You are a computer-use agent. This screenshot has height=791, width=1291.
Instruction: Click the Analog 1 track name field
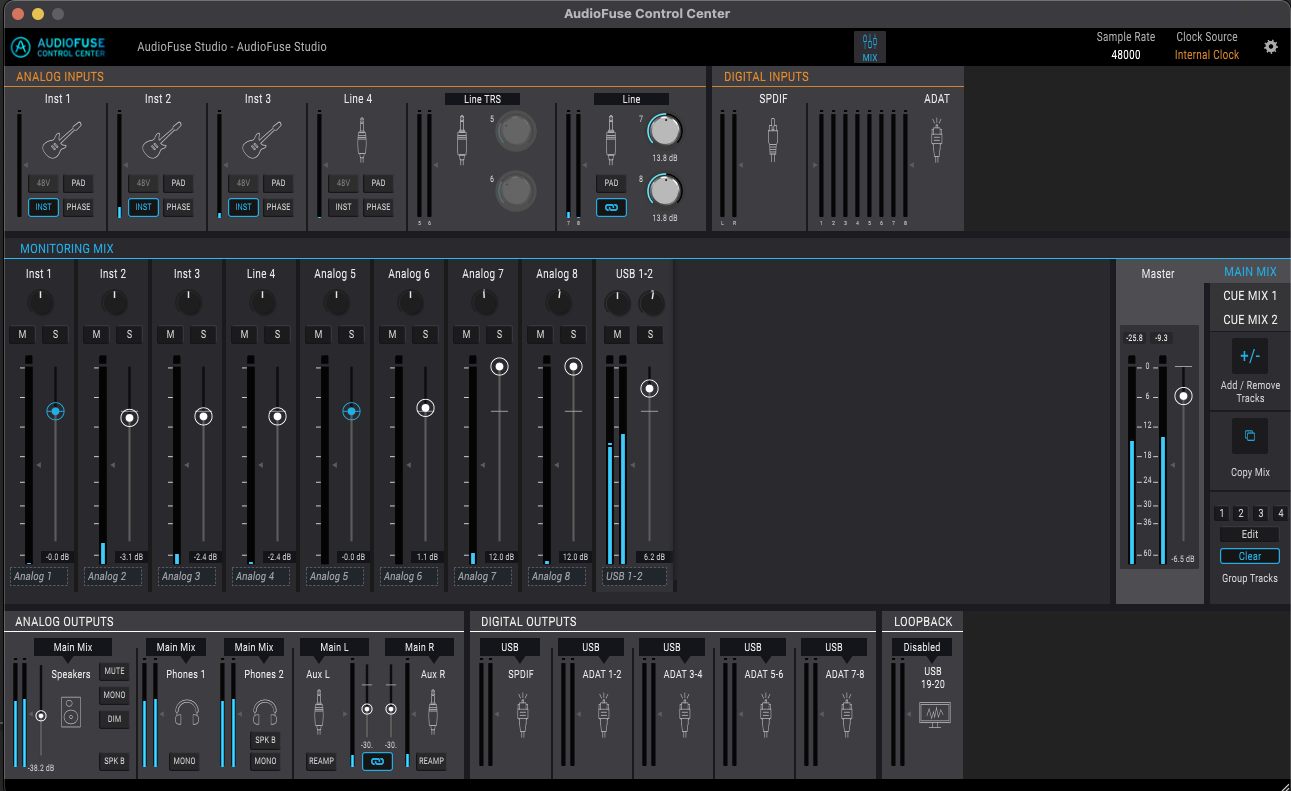tap(38, 576)
